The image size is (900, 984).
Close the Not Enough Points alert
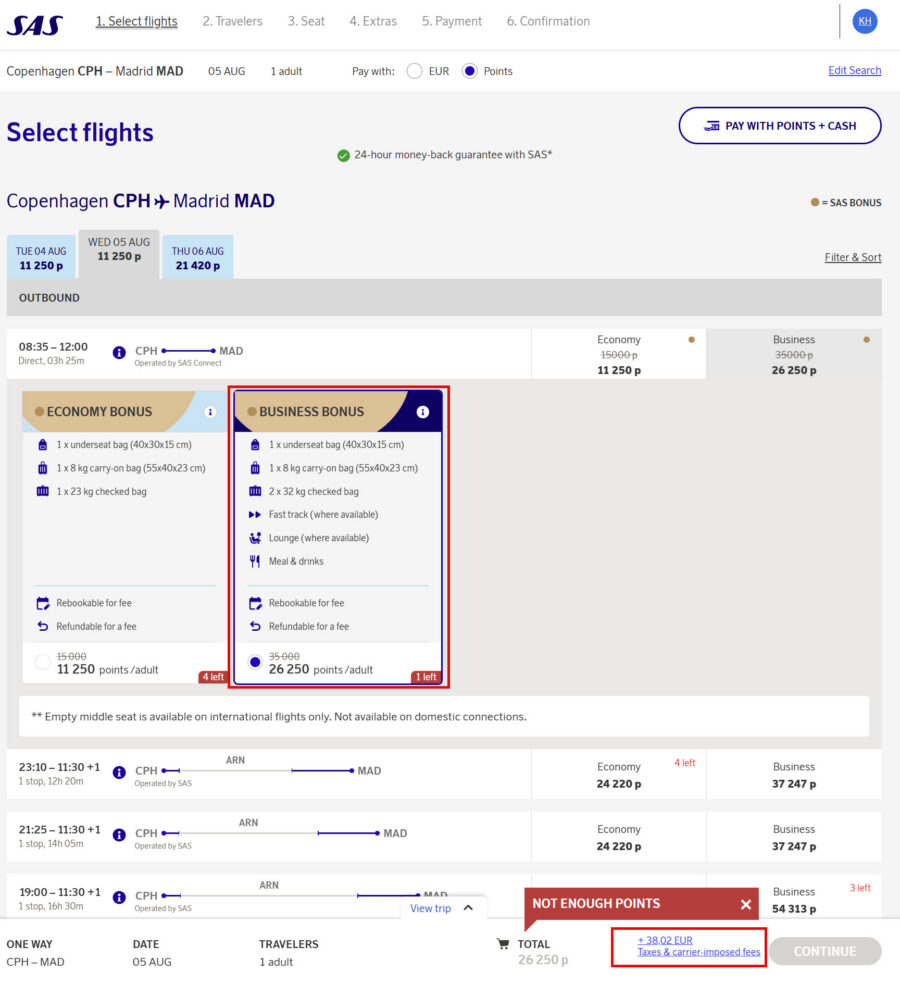point(746,904)
